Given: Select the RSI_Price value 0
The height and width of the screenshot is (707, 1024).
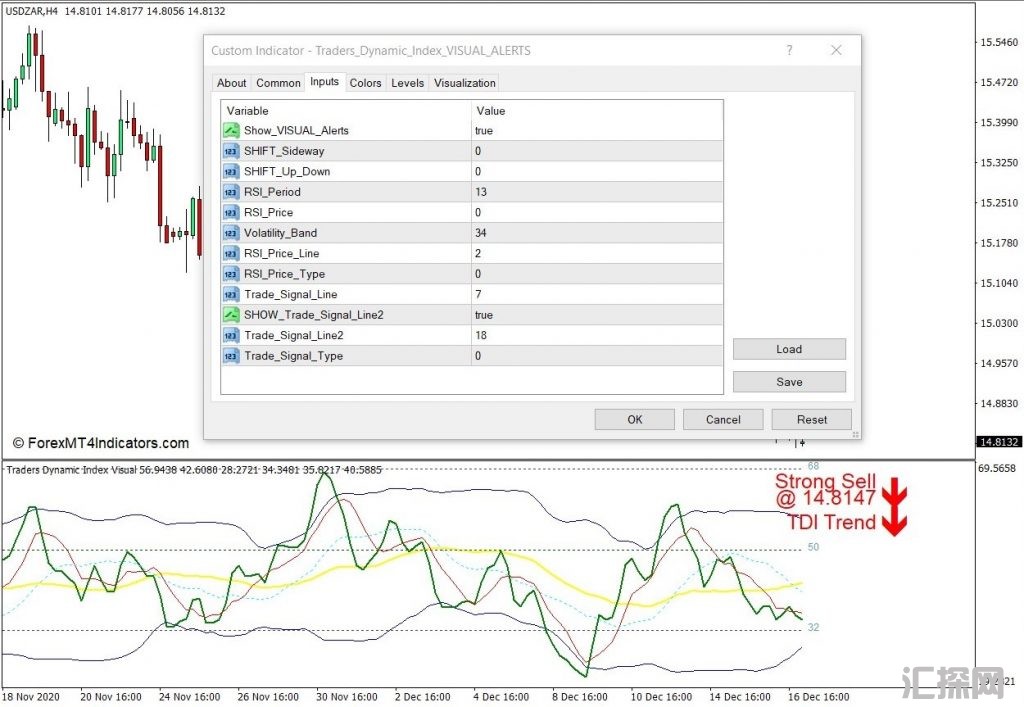Looking at the screenshot, I should click(x=478, y=213).
